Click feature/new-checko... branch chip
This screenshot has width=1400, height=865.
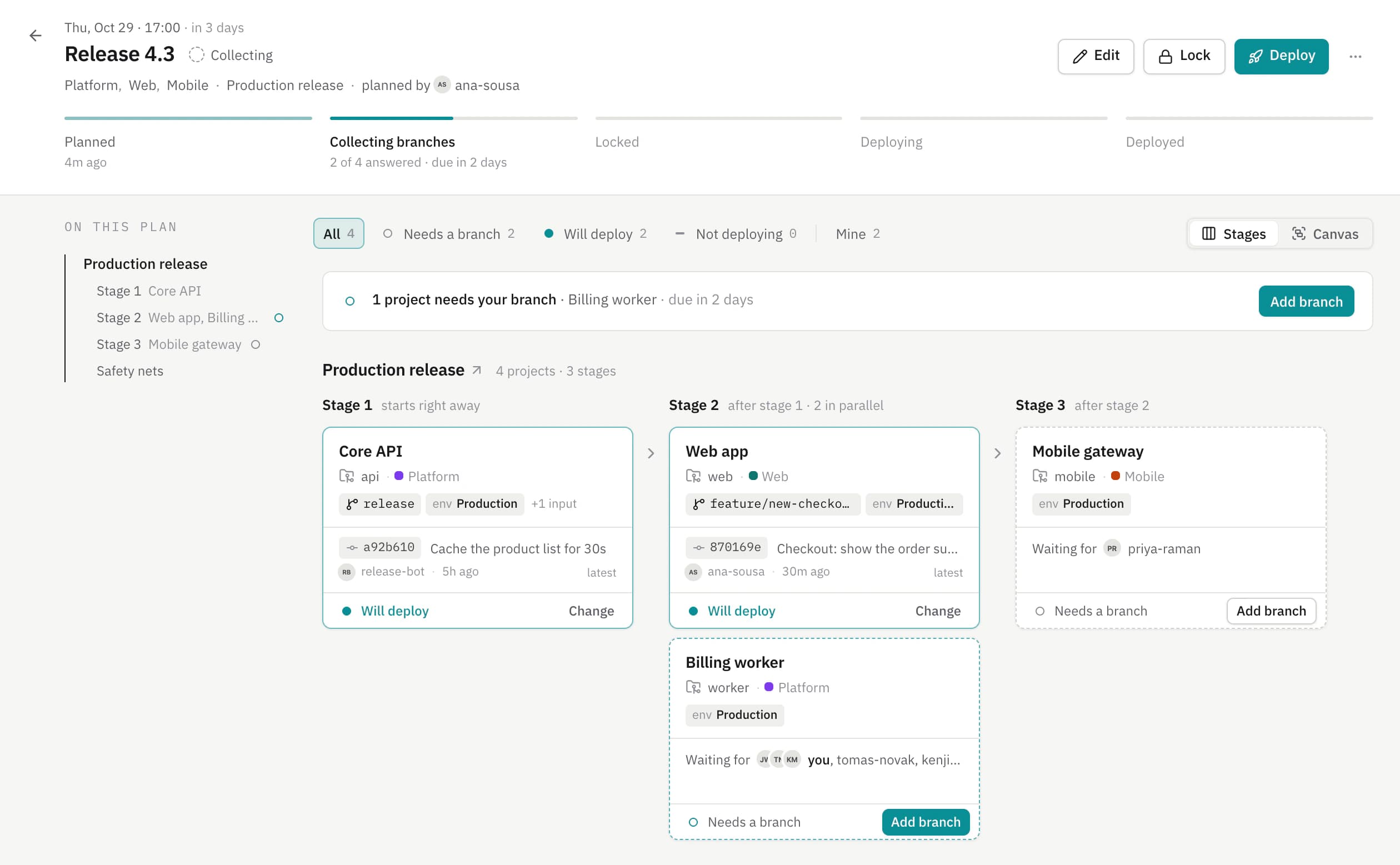tap(772, 503)
